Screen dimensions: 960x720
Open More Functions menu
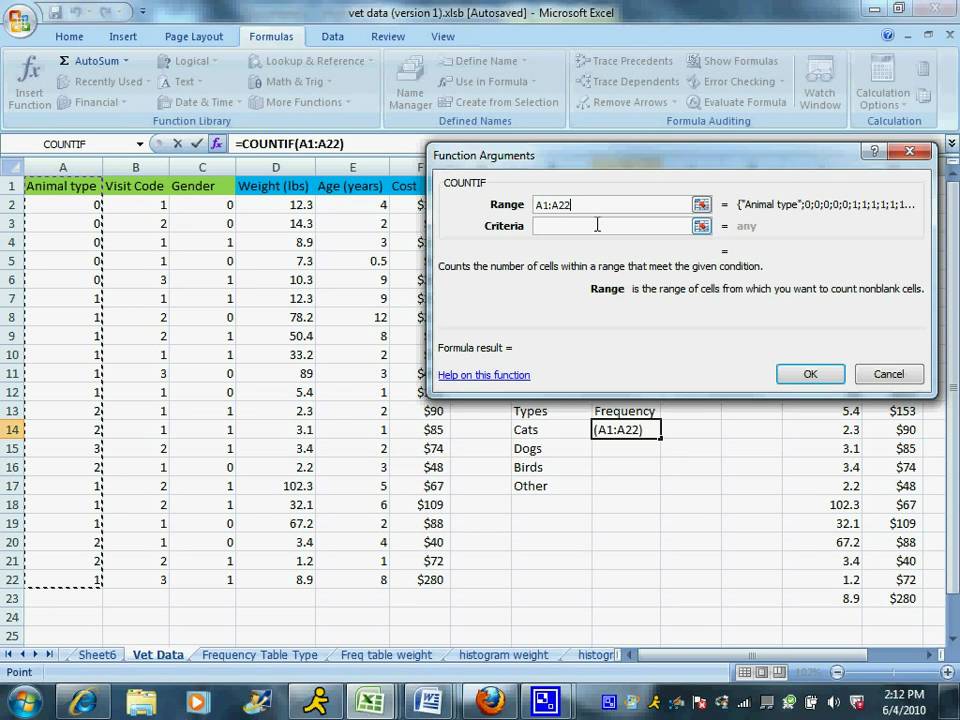click(299, 102)
